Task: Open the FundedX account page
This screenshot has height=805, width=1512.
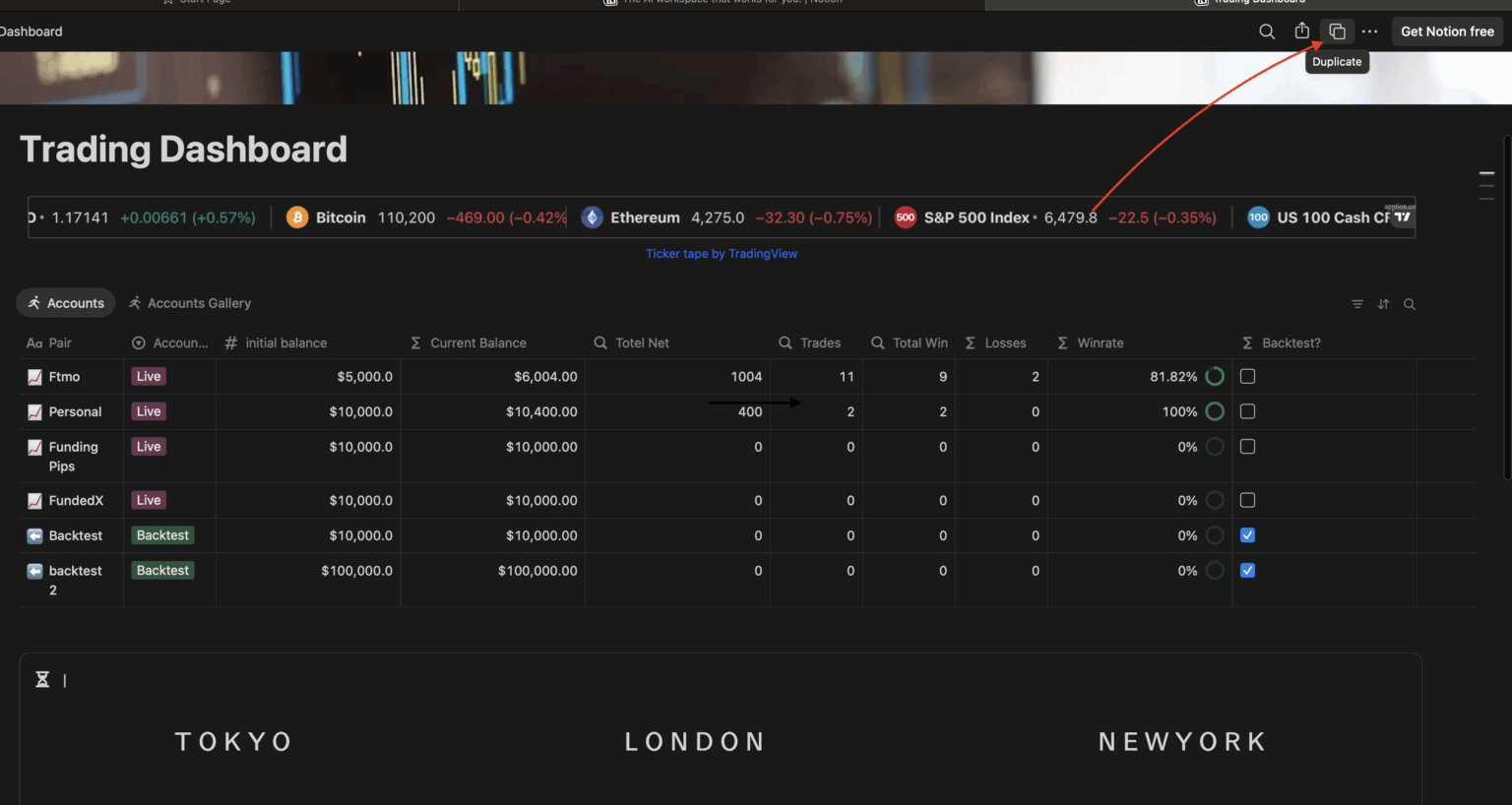Action: [x=76, y=500]
